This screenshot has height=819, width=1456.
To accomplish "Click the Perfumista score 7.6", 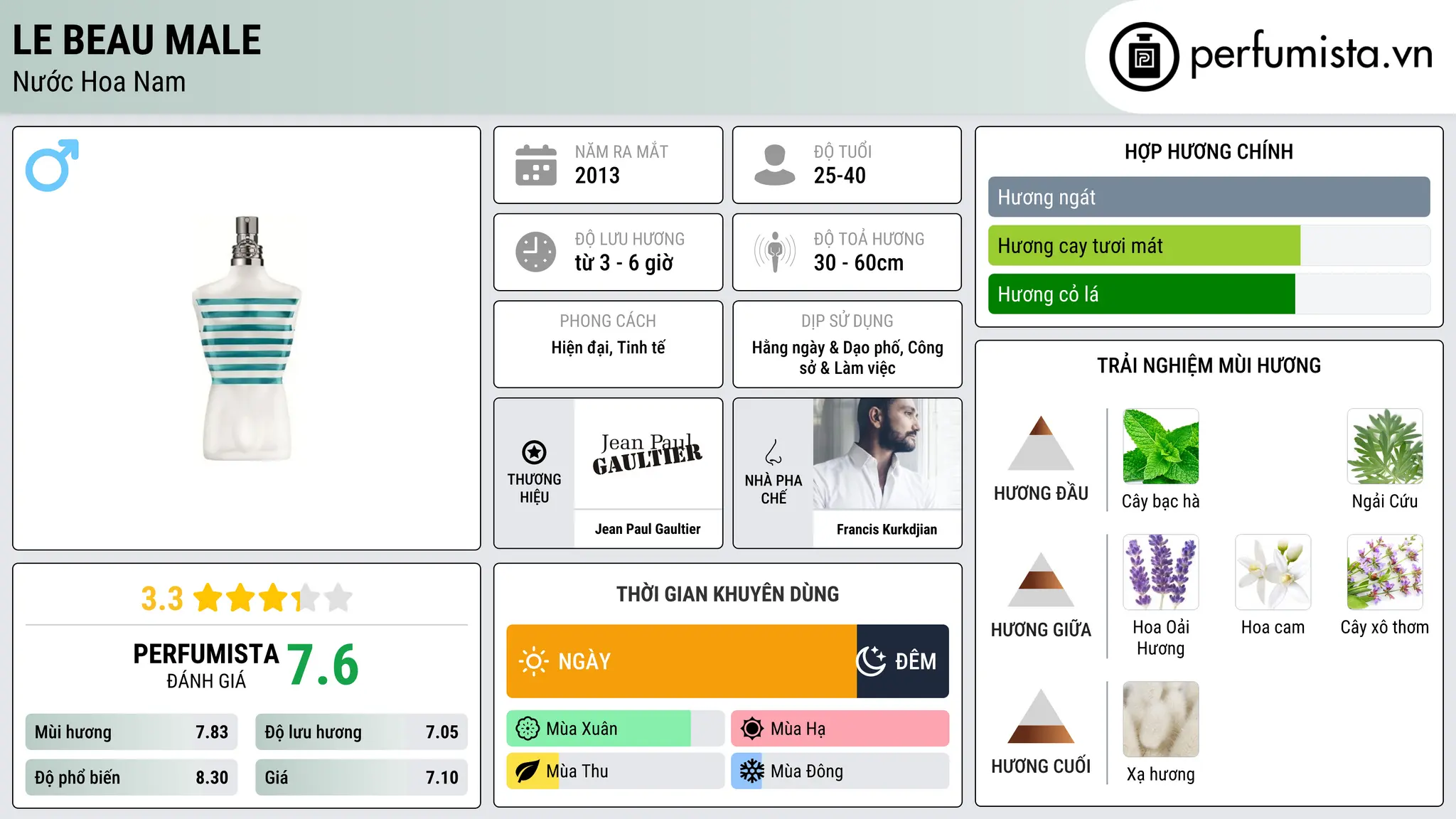I will [323, 665].
